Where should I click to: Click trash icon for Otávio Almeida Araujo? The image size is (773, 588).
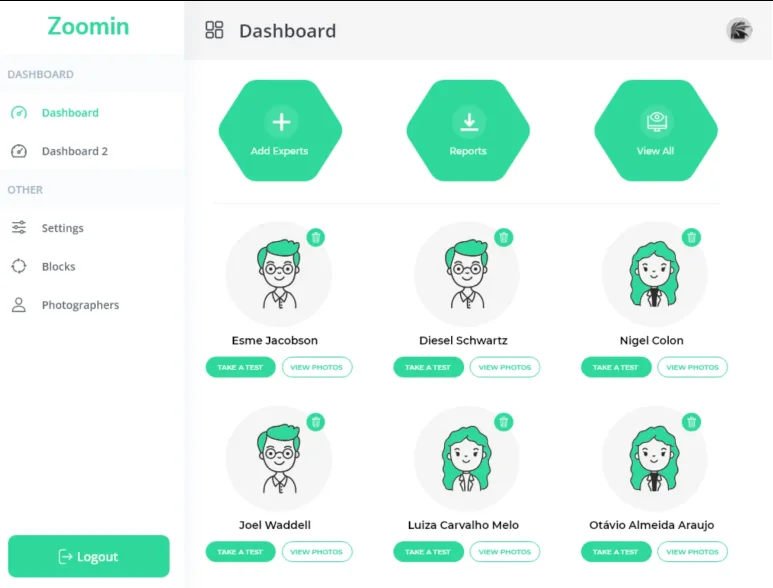(x=691, y=422)
